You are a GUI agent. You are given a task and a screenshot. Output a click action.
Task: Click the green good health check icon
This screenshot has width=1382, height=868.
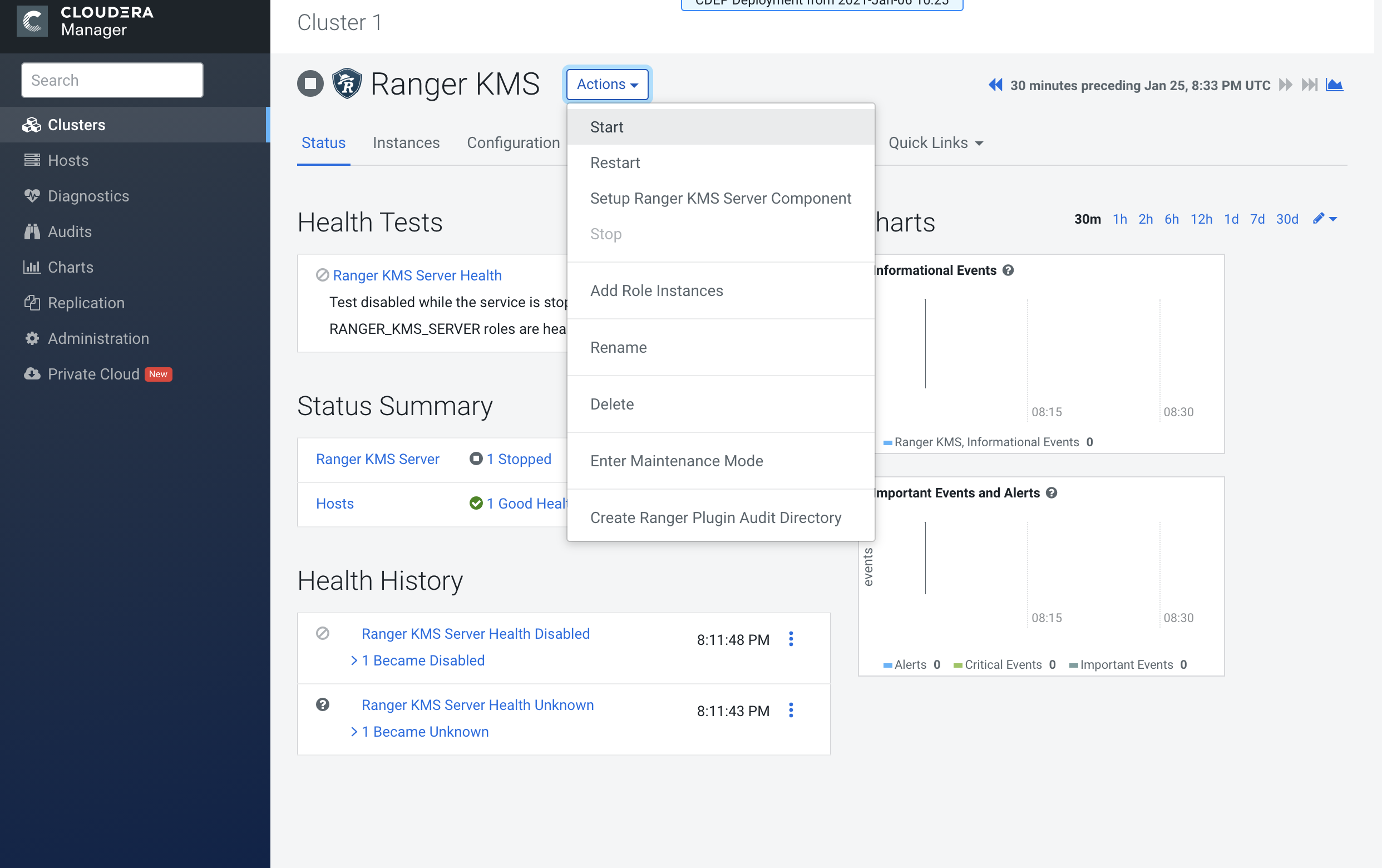click(x=476, y=504)
